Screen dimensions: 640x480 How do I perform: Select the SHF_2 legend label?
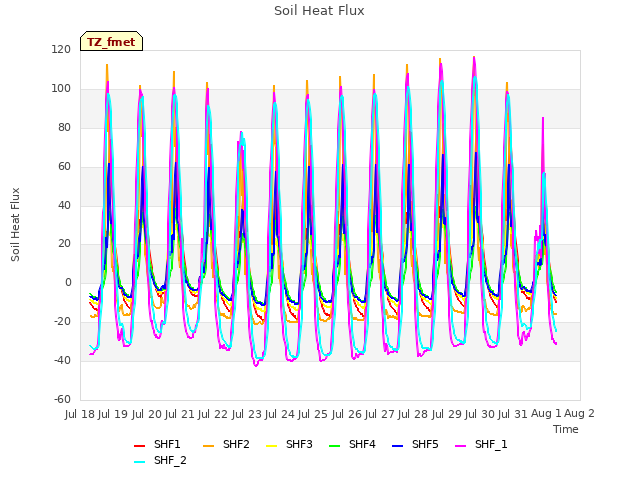point(170,460)
